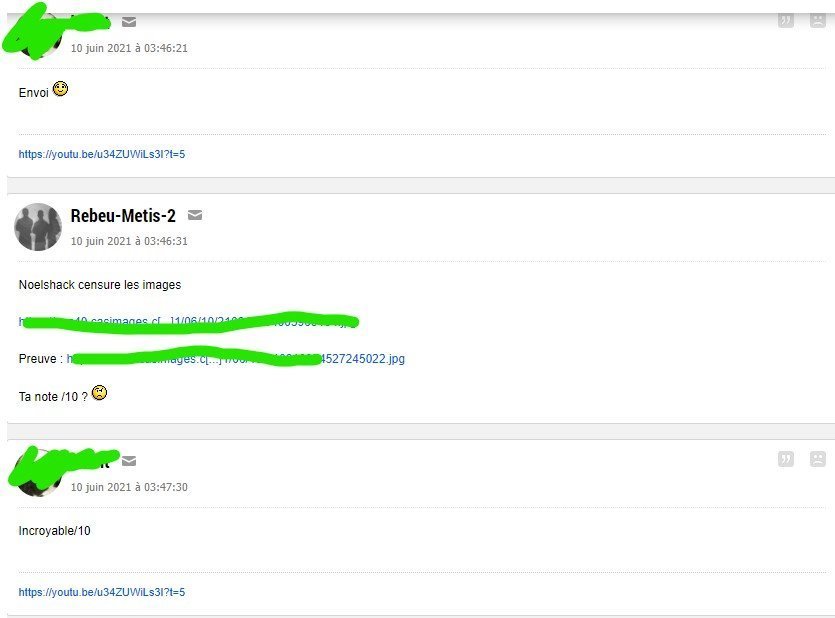Click timestamp 10 juin 2021 à 03:46:21
This screenshot has height=618, width=835.
(129, 48)
